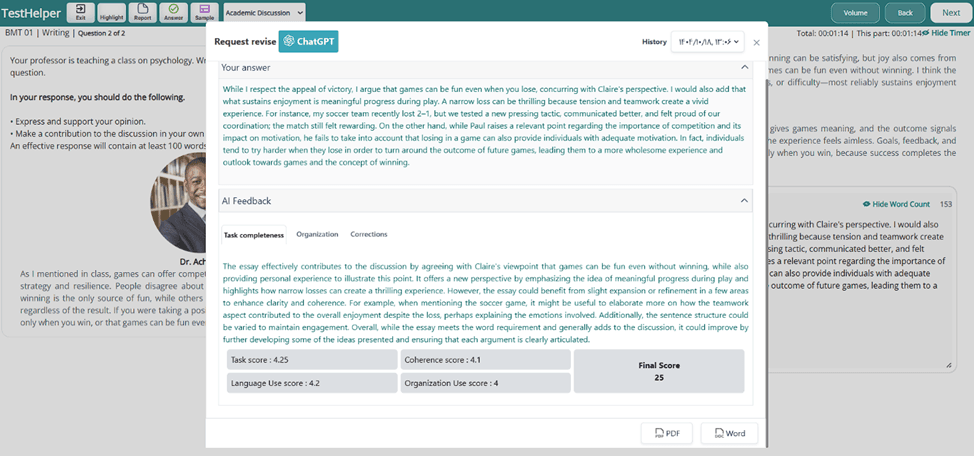Click the Exit toolbar icon

coord(80,12)
